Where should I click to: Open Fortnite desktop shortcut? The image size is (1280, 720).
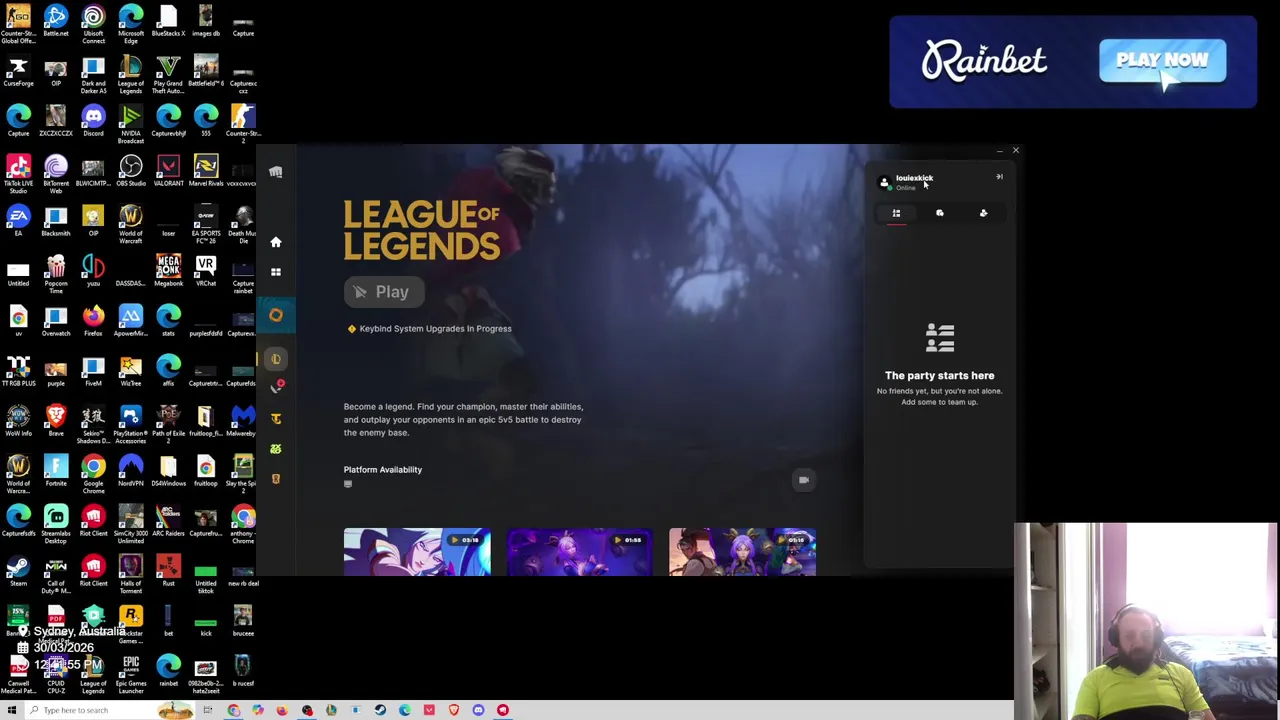(x=56, y=471)
